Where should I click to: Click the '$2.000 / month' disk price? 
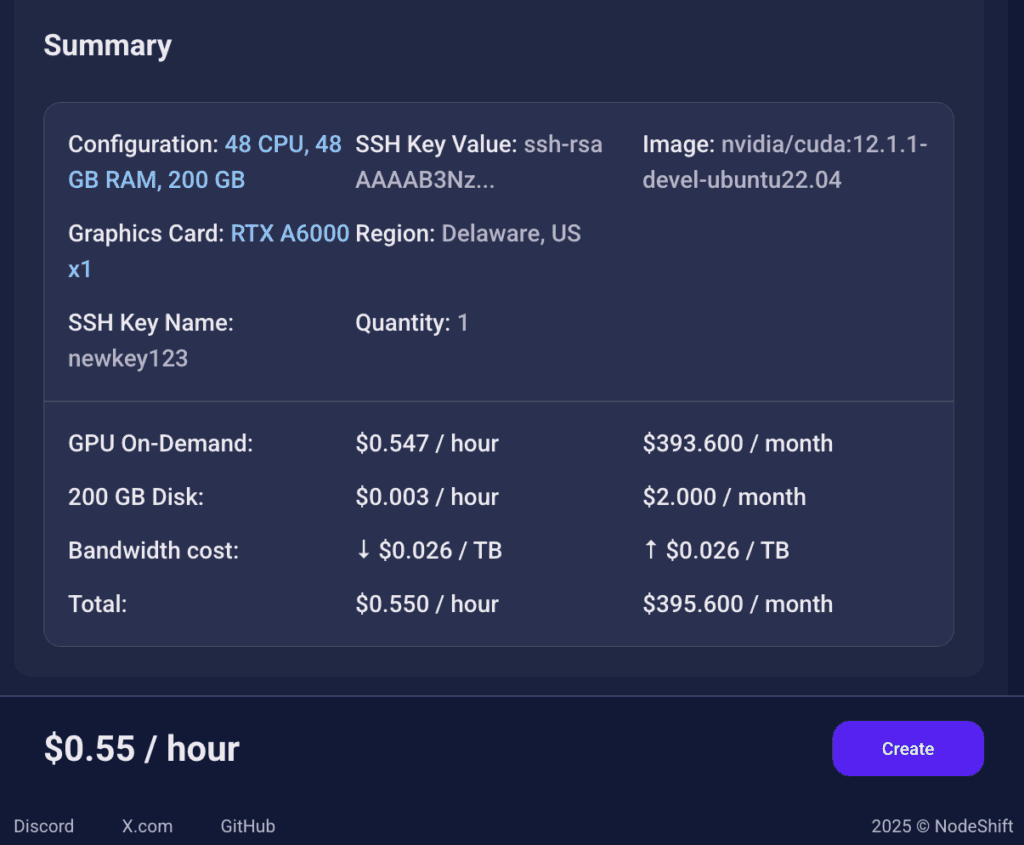(x=724, y=497)
